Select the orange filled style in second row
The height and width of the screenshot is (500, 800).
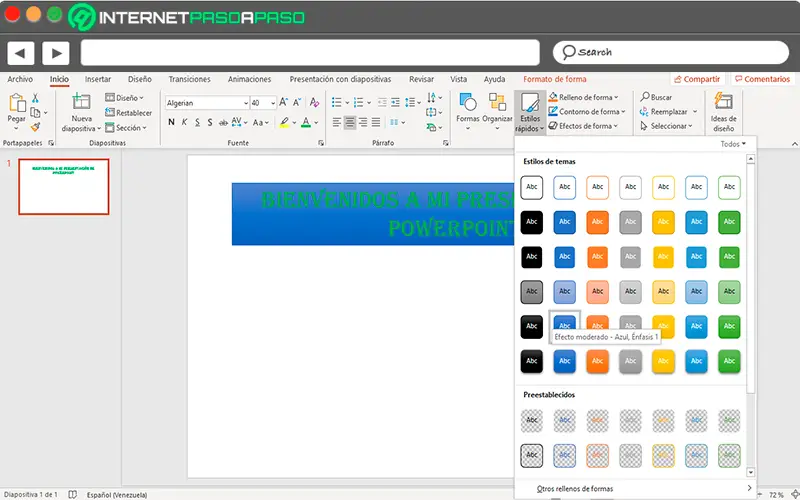[597, 222]
